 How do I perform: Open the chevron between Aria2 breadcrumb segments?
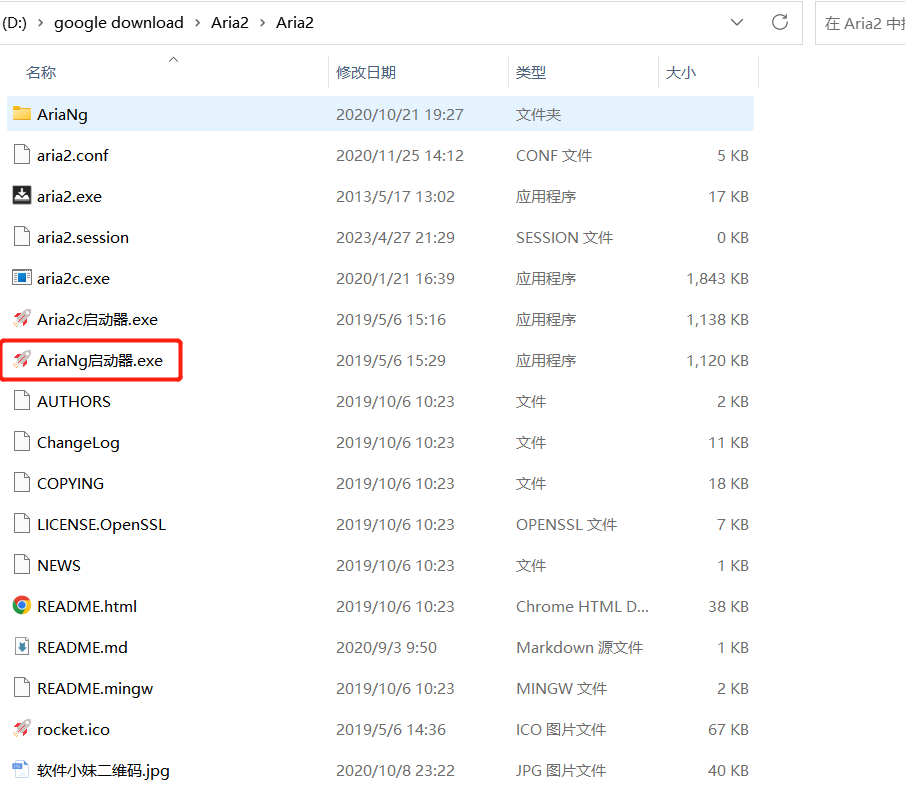click(262, 22)
